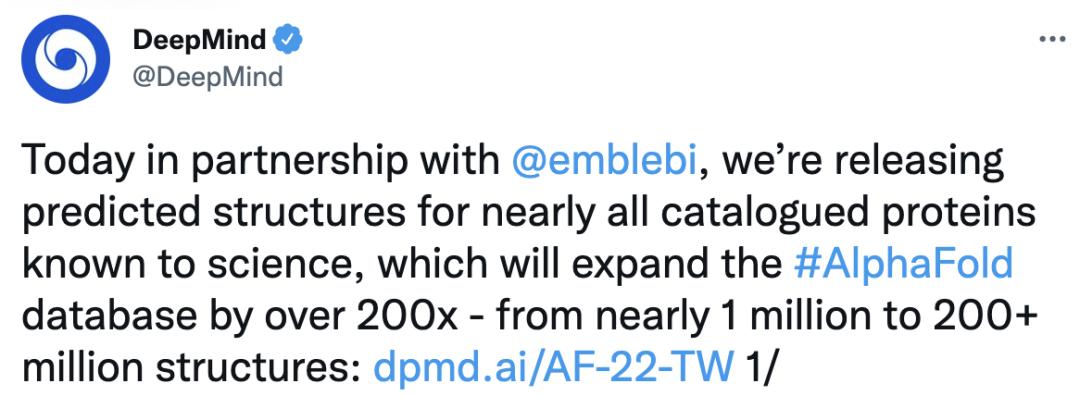This screenshot has width=1080, height=396.
Task: Open the #AlphaFold hashtag
Action: [x=903, y=265]
